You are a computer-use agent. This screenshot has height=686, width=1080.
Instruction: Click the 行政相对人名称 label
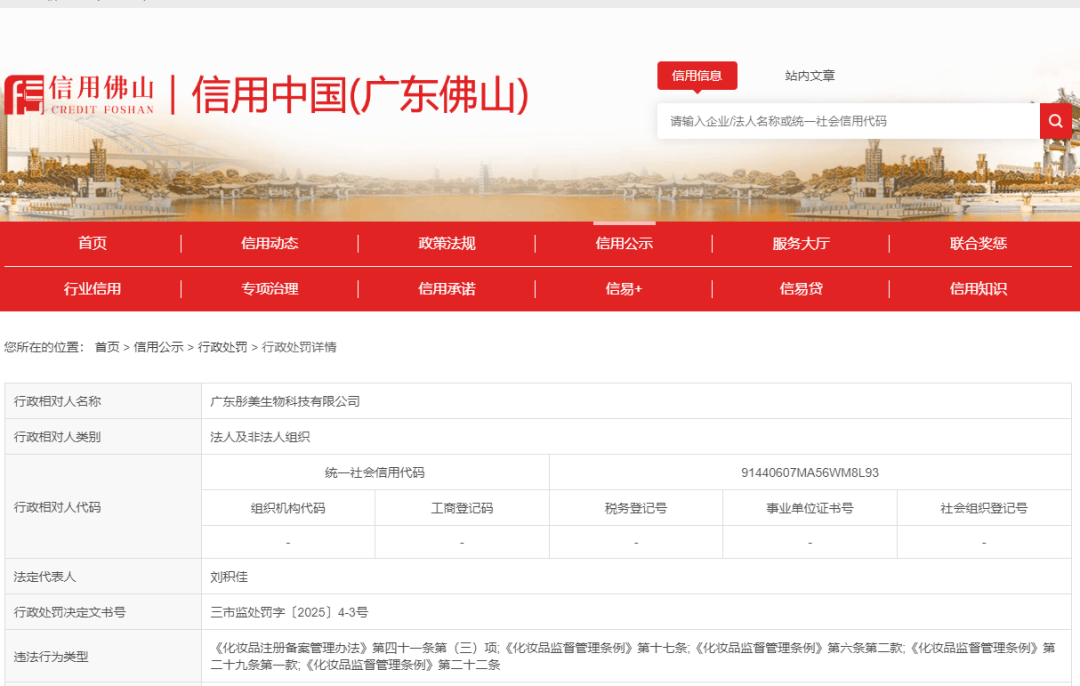click(x=57, y=402)
